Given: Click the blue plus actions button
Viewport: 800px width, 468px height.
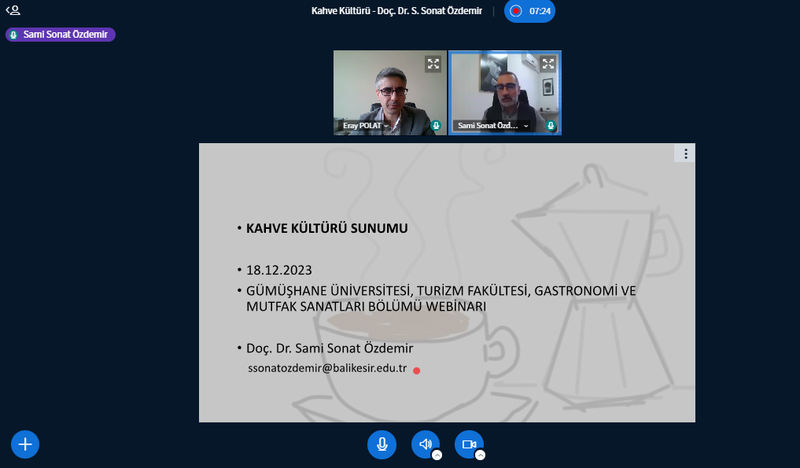Looking at the screenshot, I should coord(25,444).
